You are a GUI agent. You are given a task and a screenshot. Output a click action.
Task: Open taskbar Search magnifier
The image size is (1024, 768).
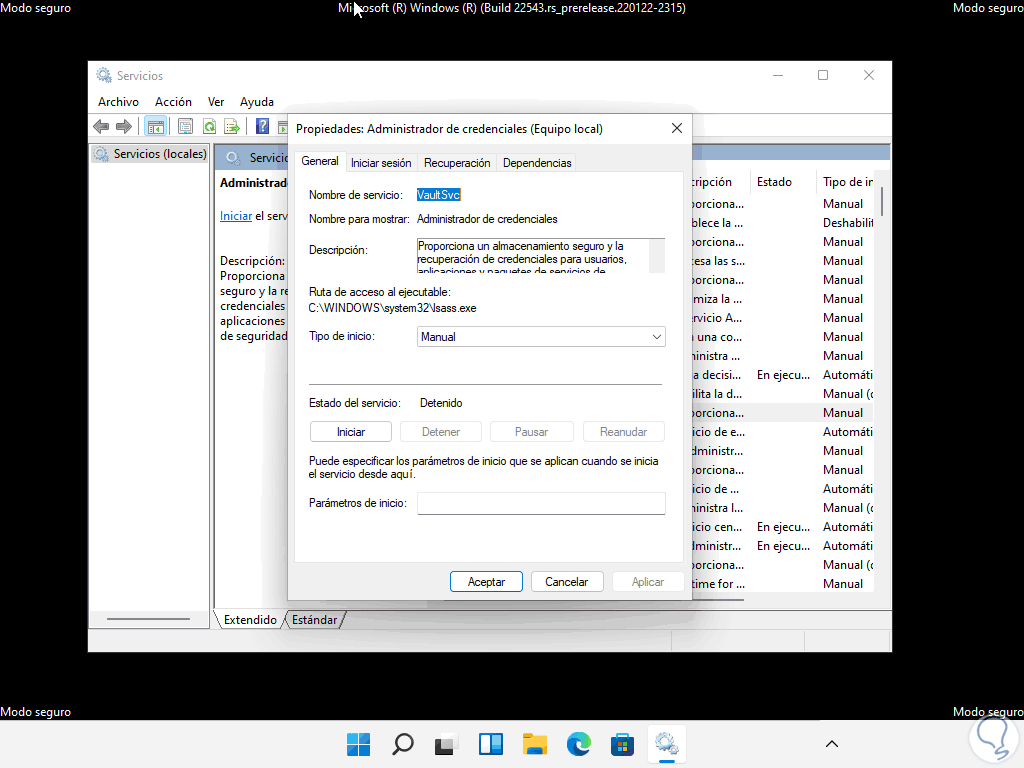[x=403, y=744]
